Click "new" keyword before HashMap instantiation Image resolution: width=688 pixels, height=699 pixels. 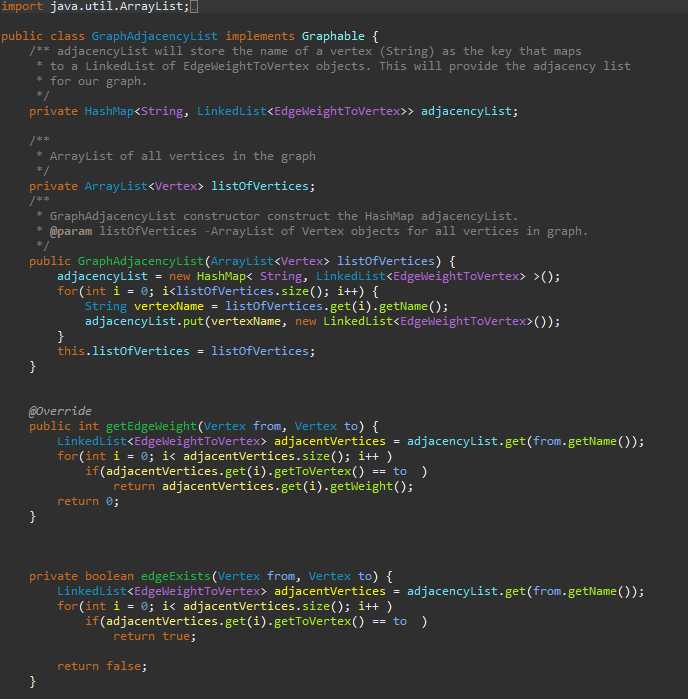(x=179, y=276)
